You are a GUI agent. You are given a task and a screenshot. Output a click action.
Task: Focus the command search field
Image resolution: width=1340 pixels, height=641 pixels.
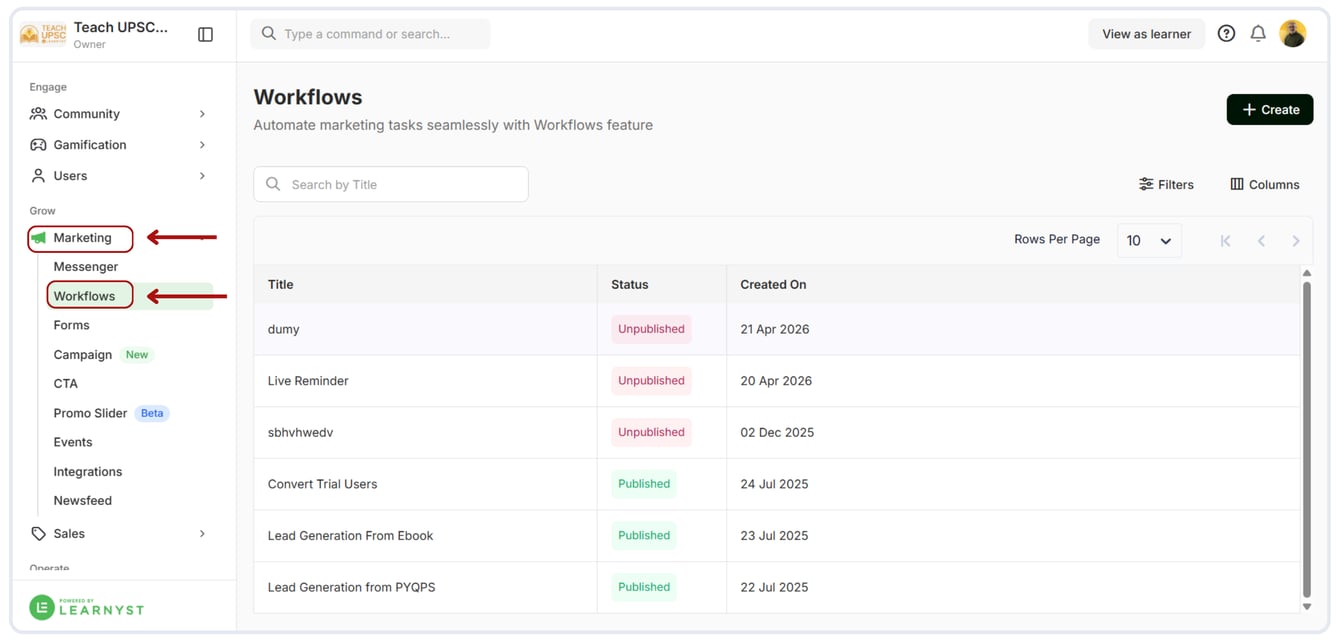[x=370, y=34]
